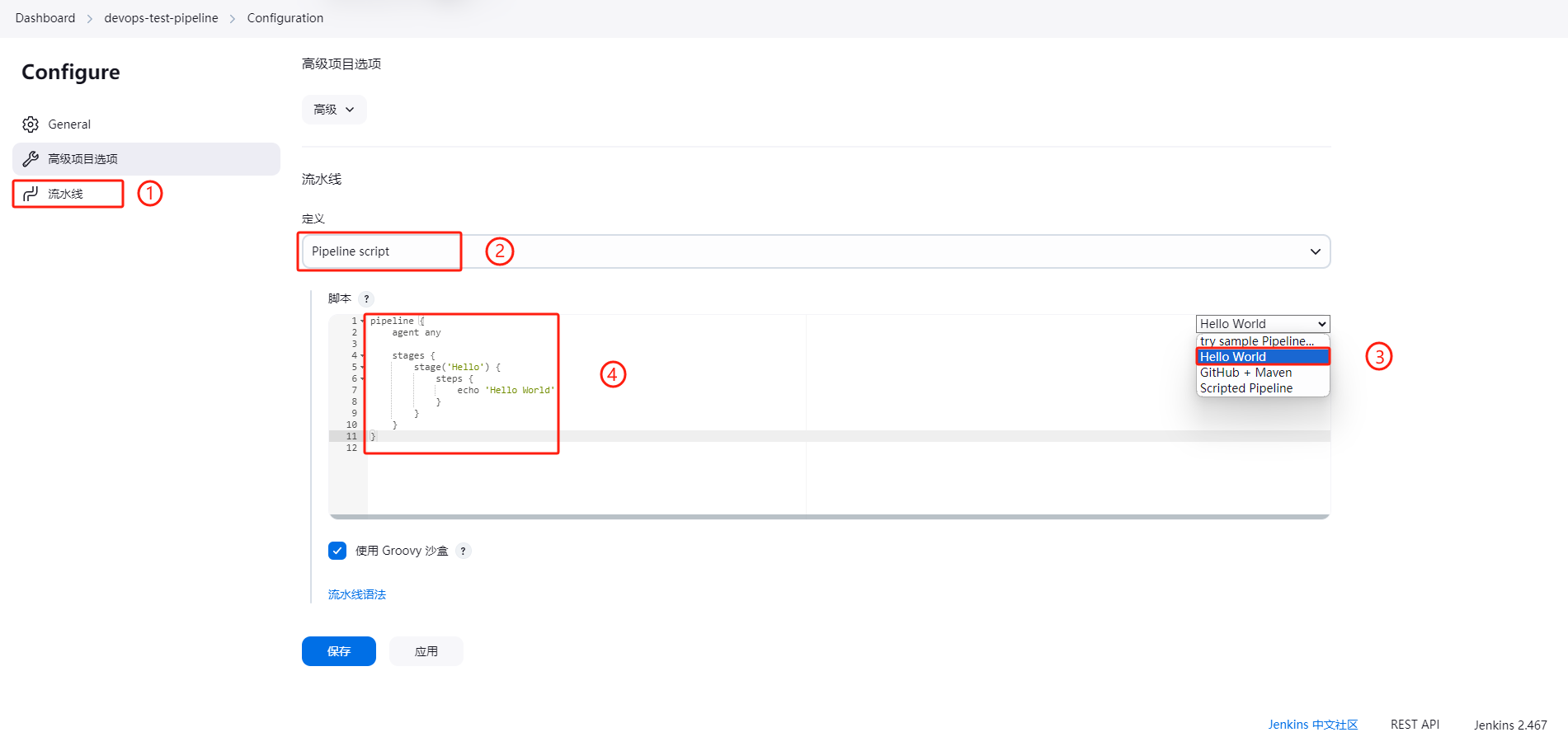This screenshot has height=751, width=1568.
Task: Open help icon next to 脚本
Action: point(366,298)
